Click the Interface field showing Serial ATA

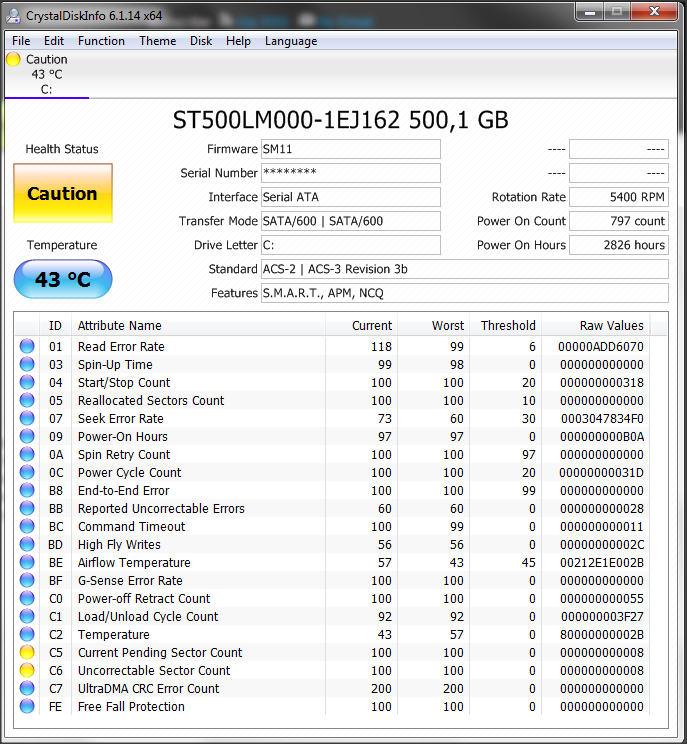(351, 197)
